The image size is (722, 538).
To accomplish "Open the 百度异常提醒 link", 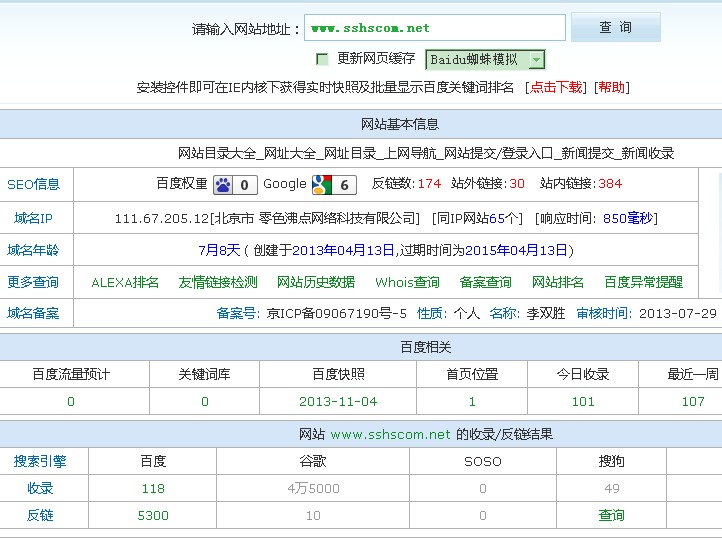I will click(x=643, y=282).
